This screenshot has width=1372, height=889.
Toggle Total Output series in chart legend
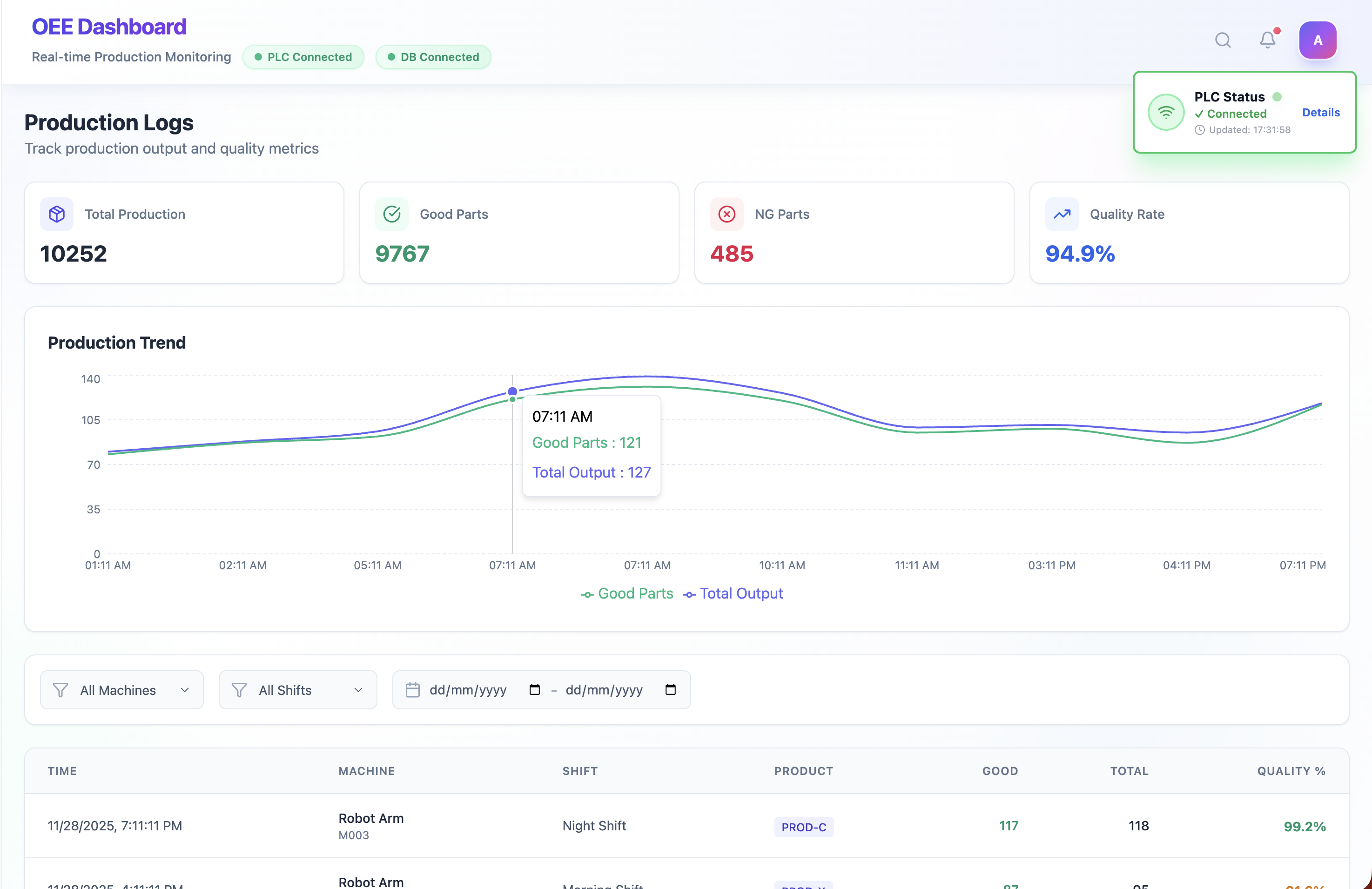[733, 593]
